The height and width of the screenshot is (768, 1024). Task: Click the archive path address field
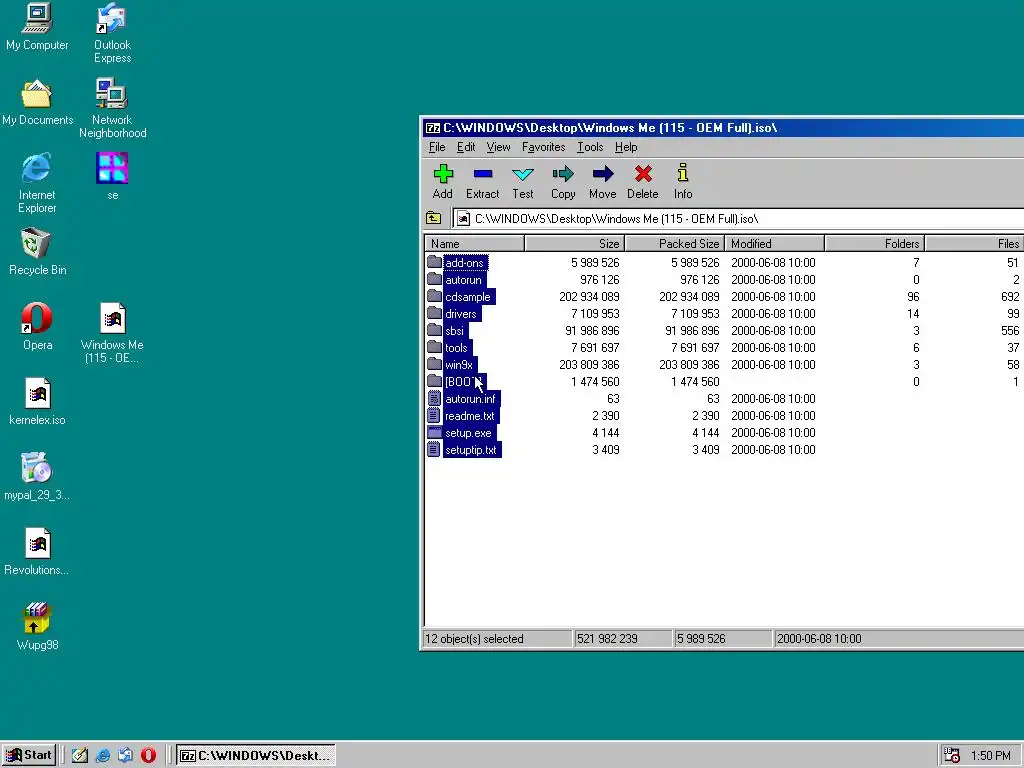(x=738, y=219)
